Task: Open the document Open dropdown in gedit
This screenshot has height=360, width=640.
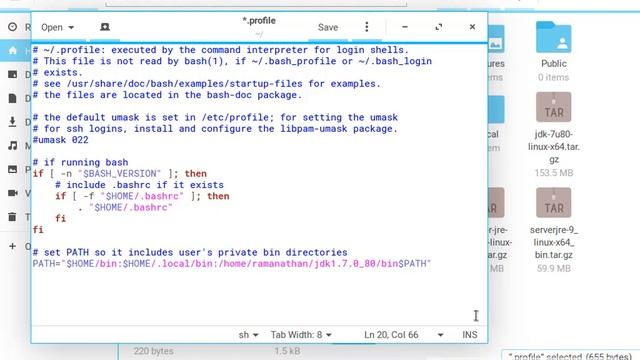Action: pos(57,27)
